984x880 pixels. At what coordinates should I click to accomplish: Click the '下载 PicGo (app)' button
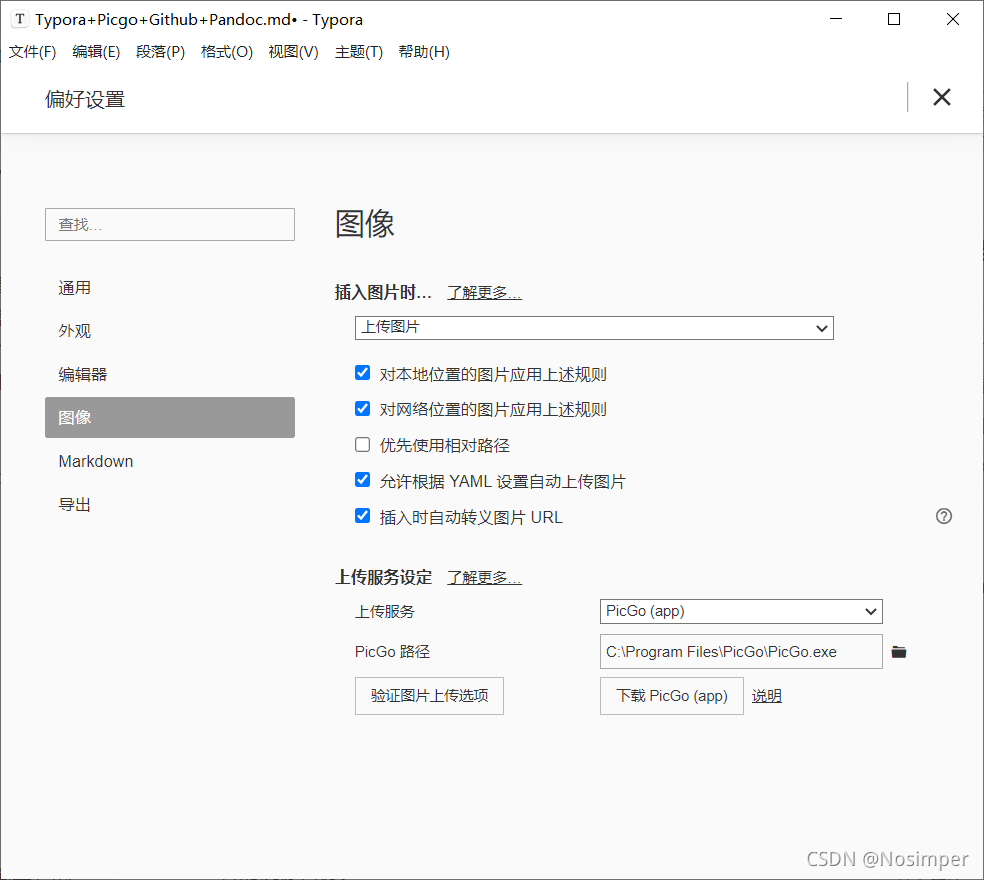(x=671, y=695)
